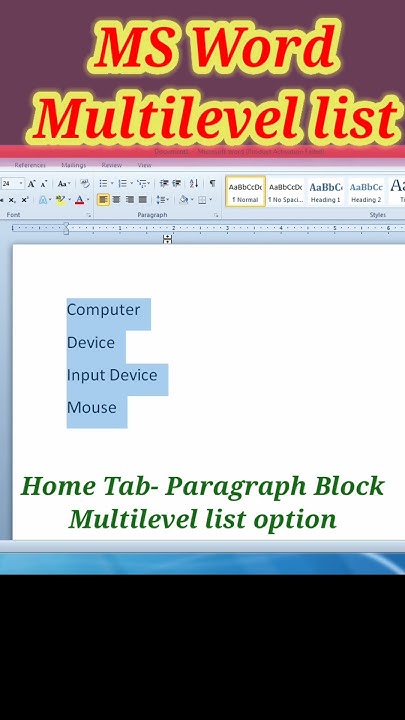Click the Increase Indent icon

pos(176,184)
